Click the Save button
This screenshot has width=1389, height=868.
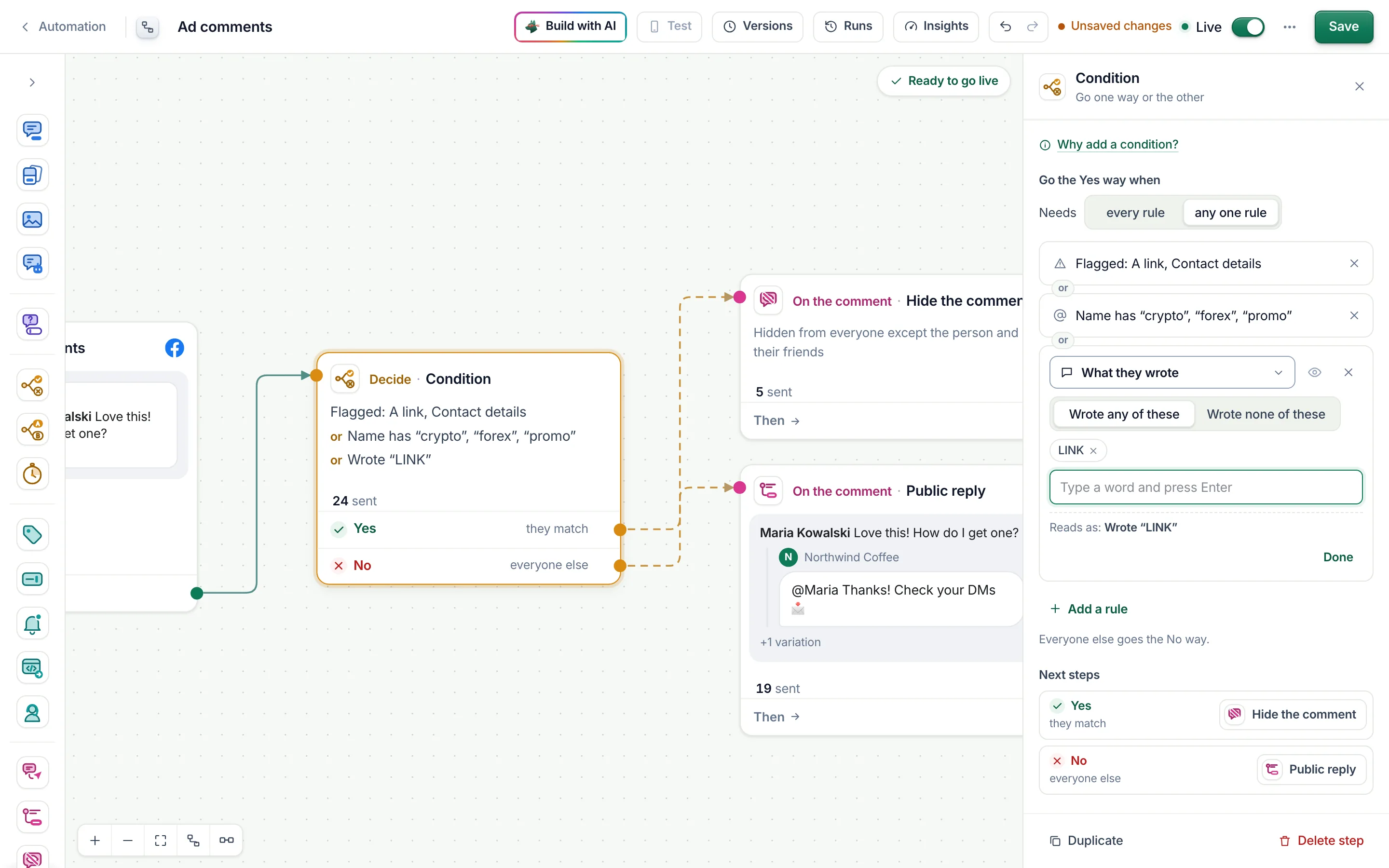[1343, 27]
